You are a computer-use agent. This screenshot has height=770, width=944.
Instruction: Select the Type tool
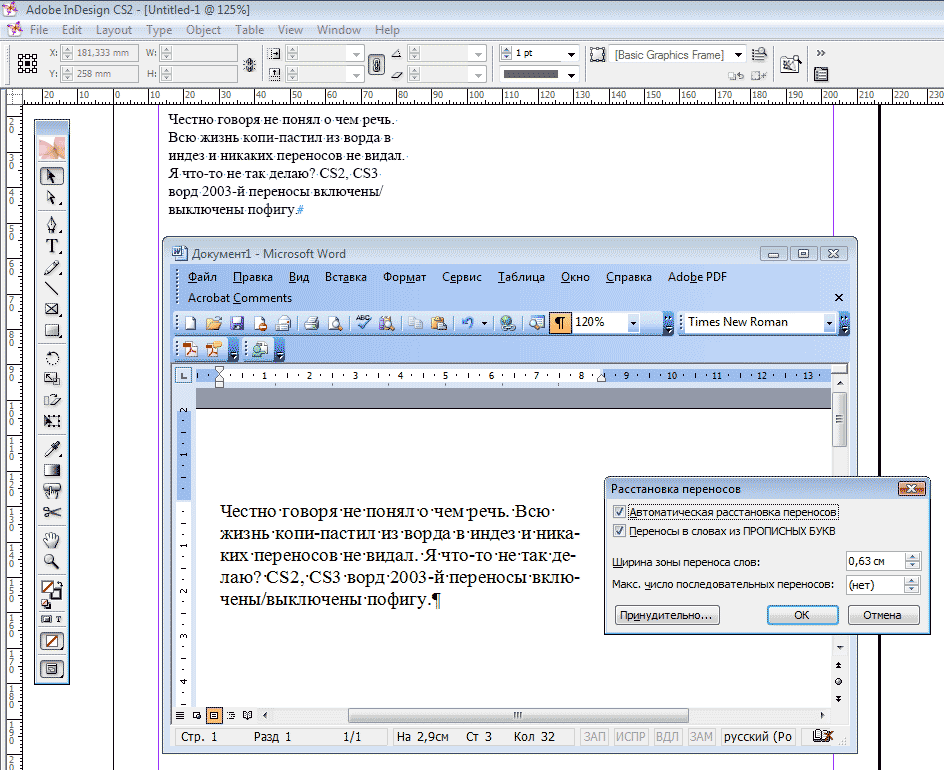[52, 246]
